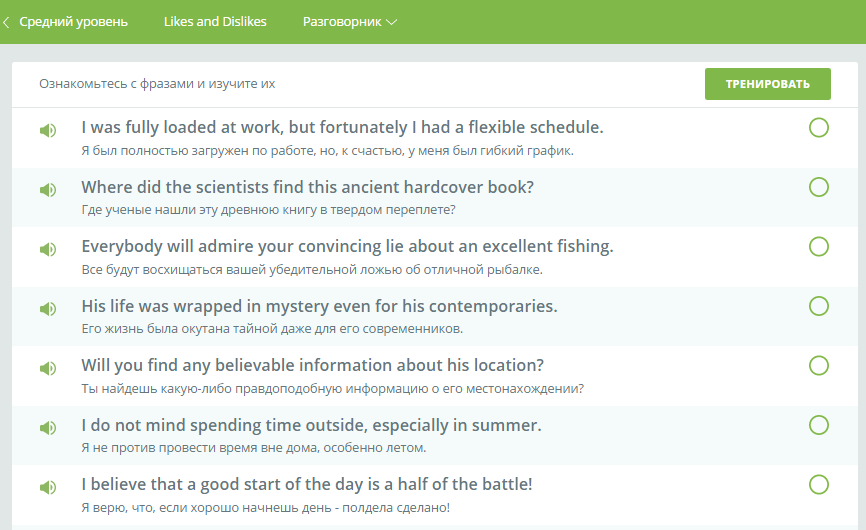The image size is (866, 530).
Task: Tick the circle for the excellent fishing phrase
Action: [x=819, y=247]
